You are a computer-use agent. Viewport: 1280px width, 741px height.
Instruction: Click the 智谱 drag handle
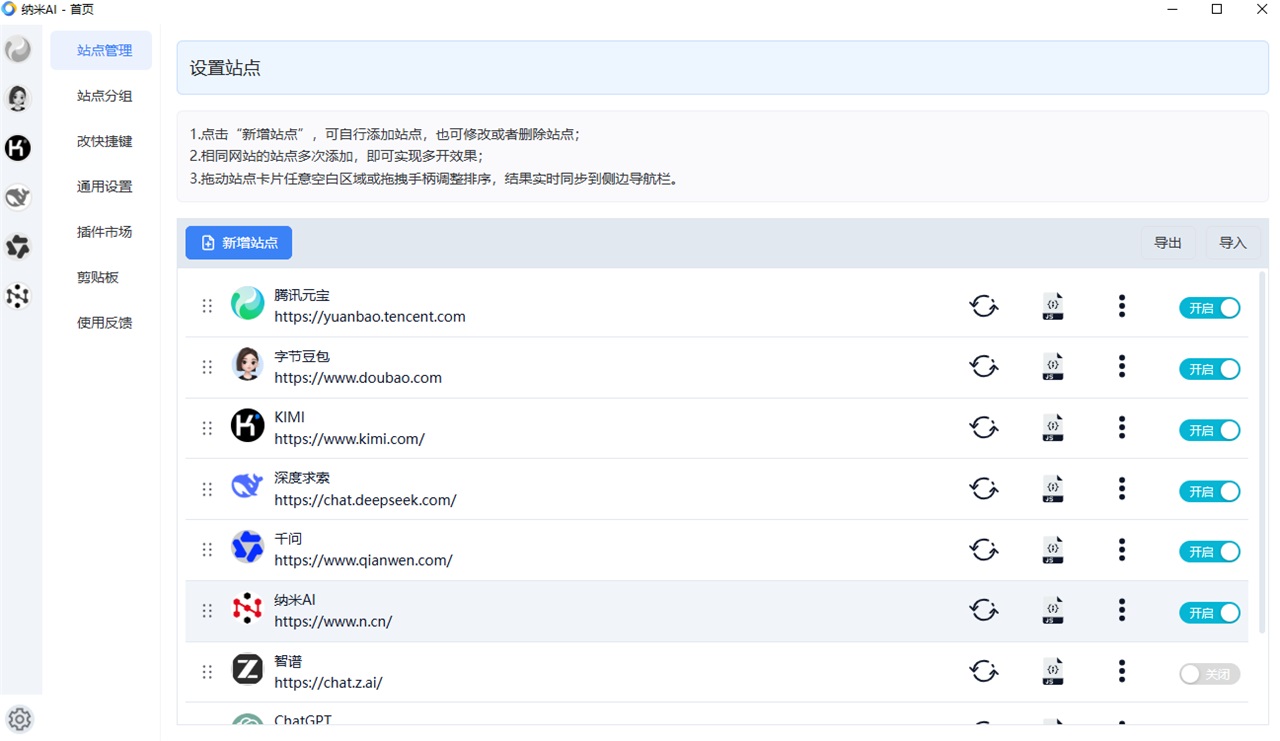pos(207,672)
